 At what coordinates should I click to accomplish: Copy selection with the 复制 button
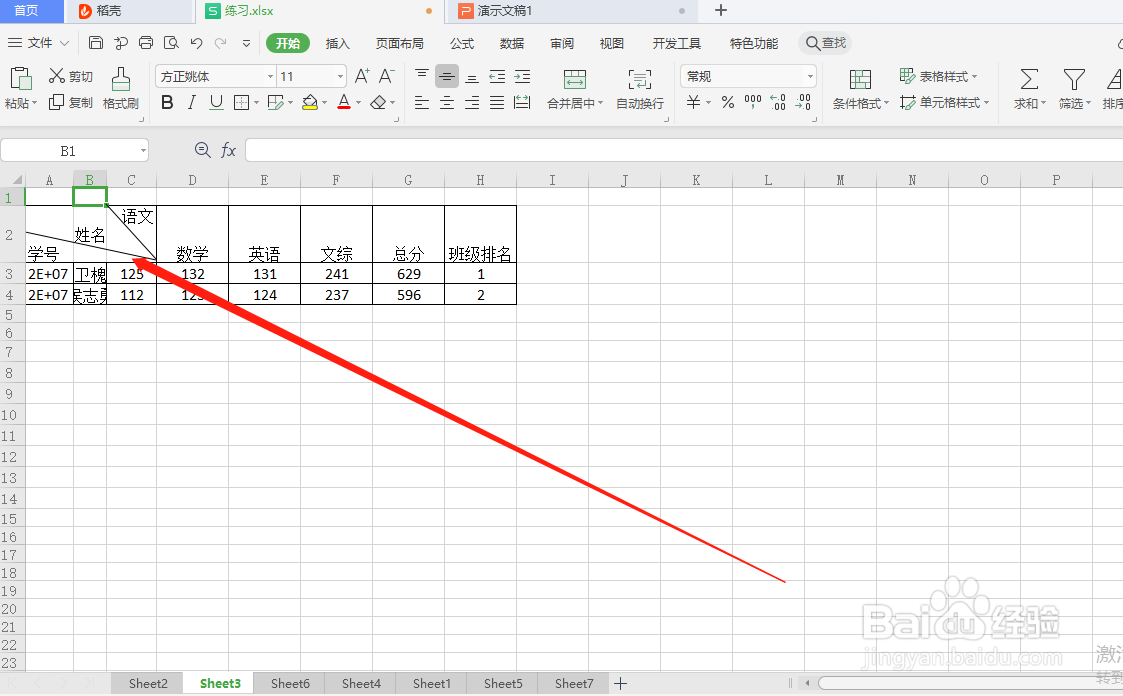click(71, 102)
